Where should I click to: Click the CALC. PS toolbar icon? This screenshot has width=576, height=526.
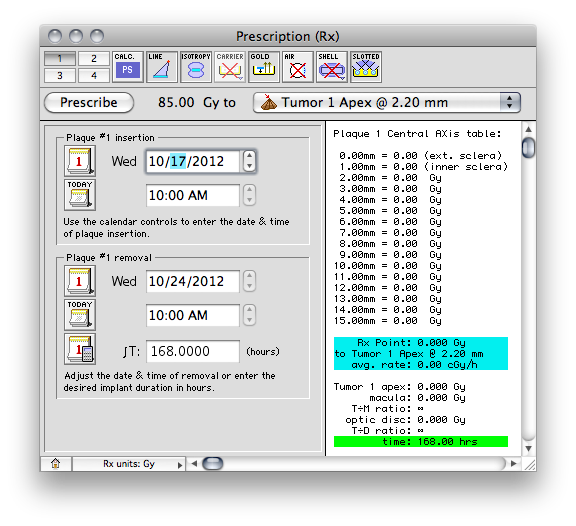(x=127, y=66)
